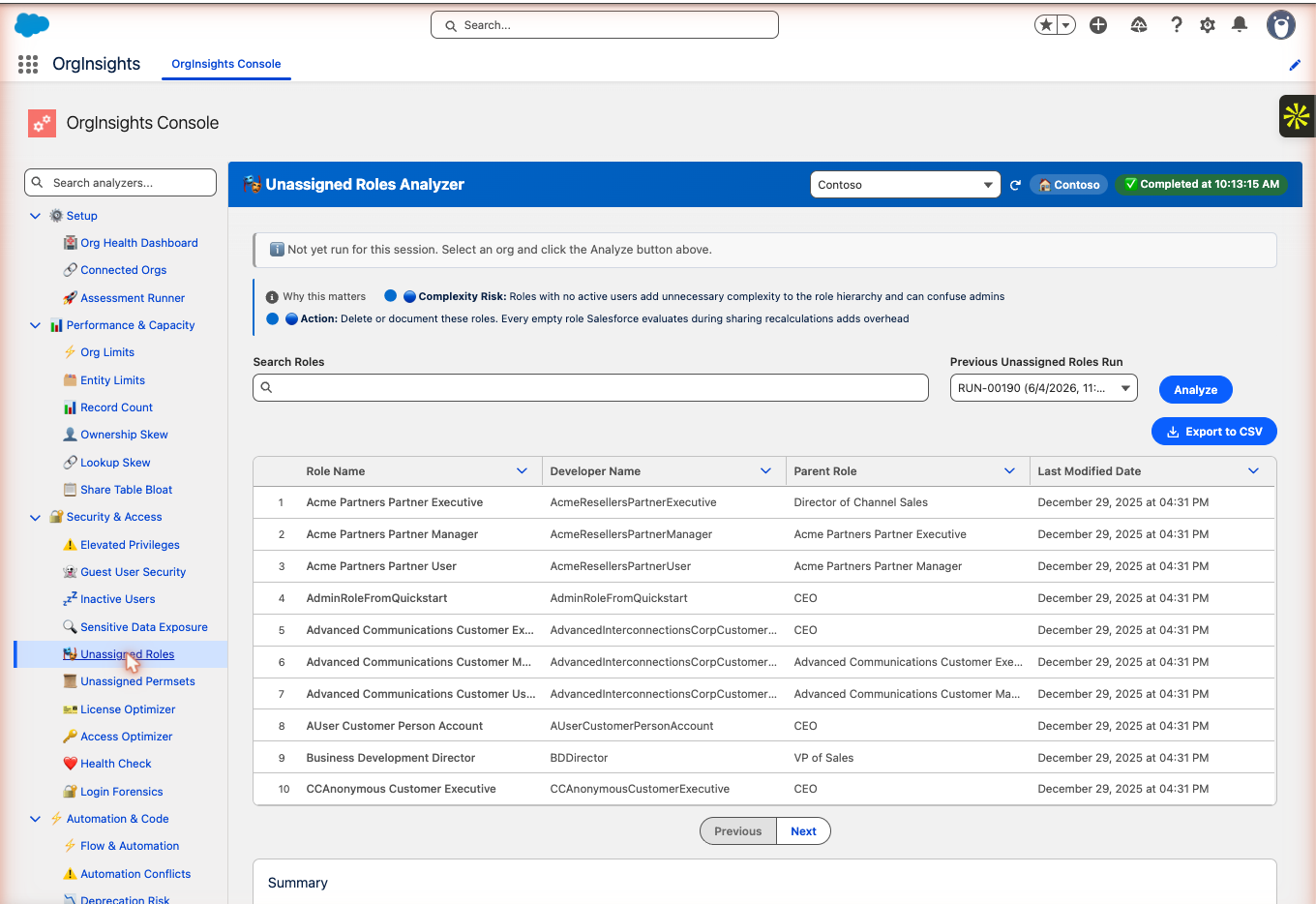Image resolution: width=1316 pixels, height=904 pixels.
Task: Open the Favorites star icon
Action: pos(1046,25)
